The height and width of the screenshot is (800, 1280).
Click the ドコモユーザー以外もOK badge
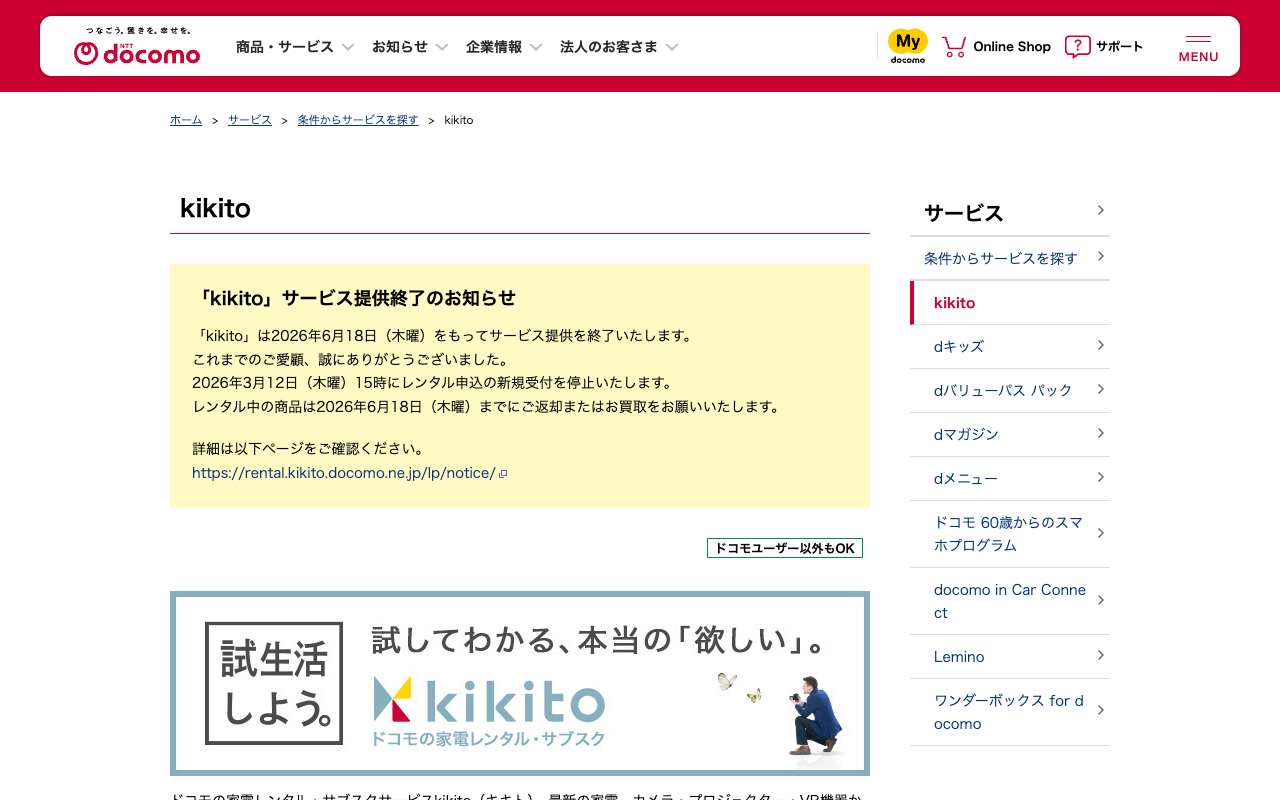tap(785, 548)
